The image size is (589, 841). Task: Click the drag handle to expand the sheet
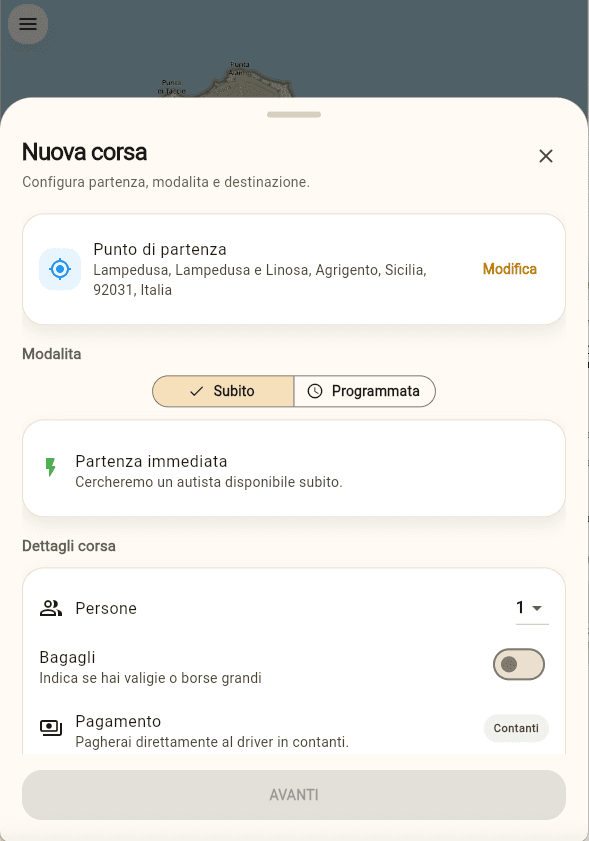(x=294, y=114)
